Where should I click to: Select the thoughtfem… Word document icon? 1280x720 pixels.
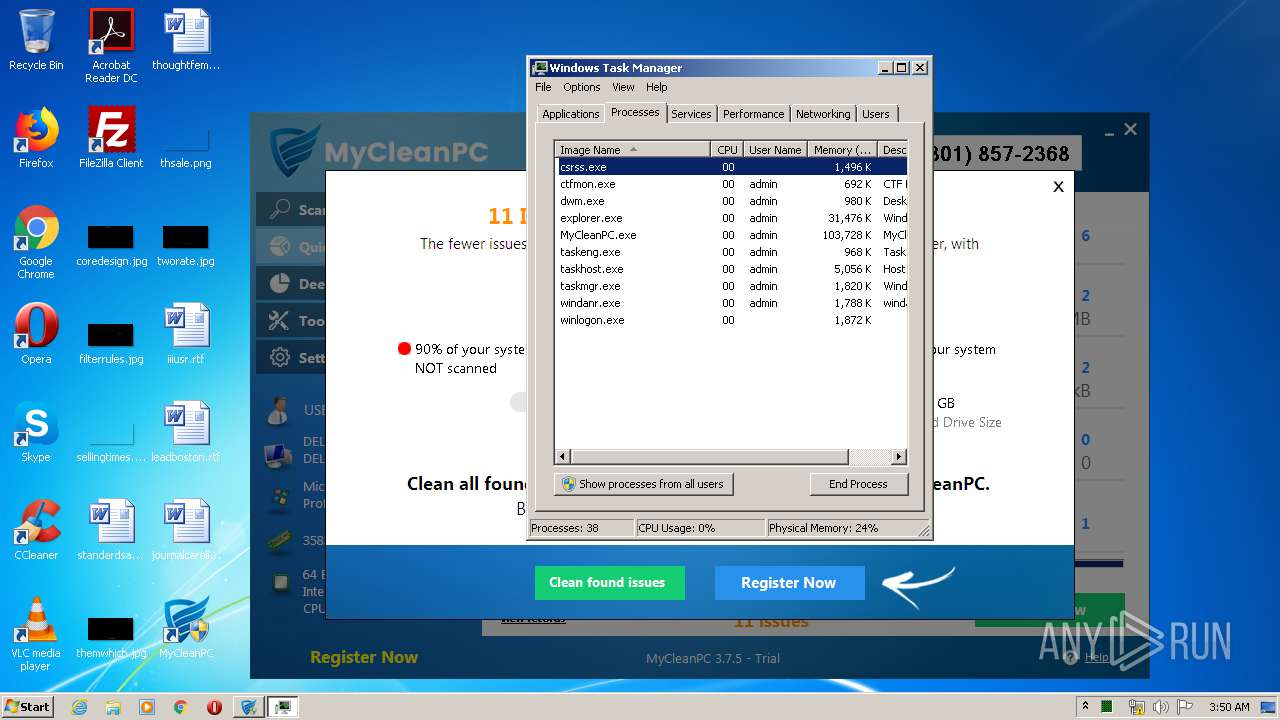186,40
